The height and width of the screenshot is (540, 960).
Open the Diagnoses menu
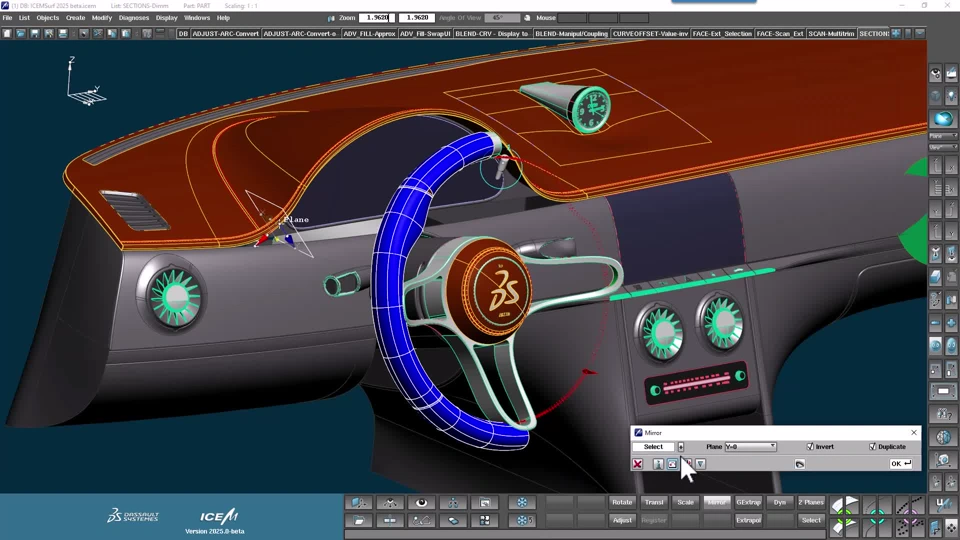(x=134, y=18)
